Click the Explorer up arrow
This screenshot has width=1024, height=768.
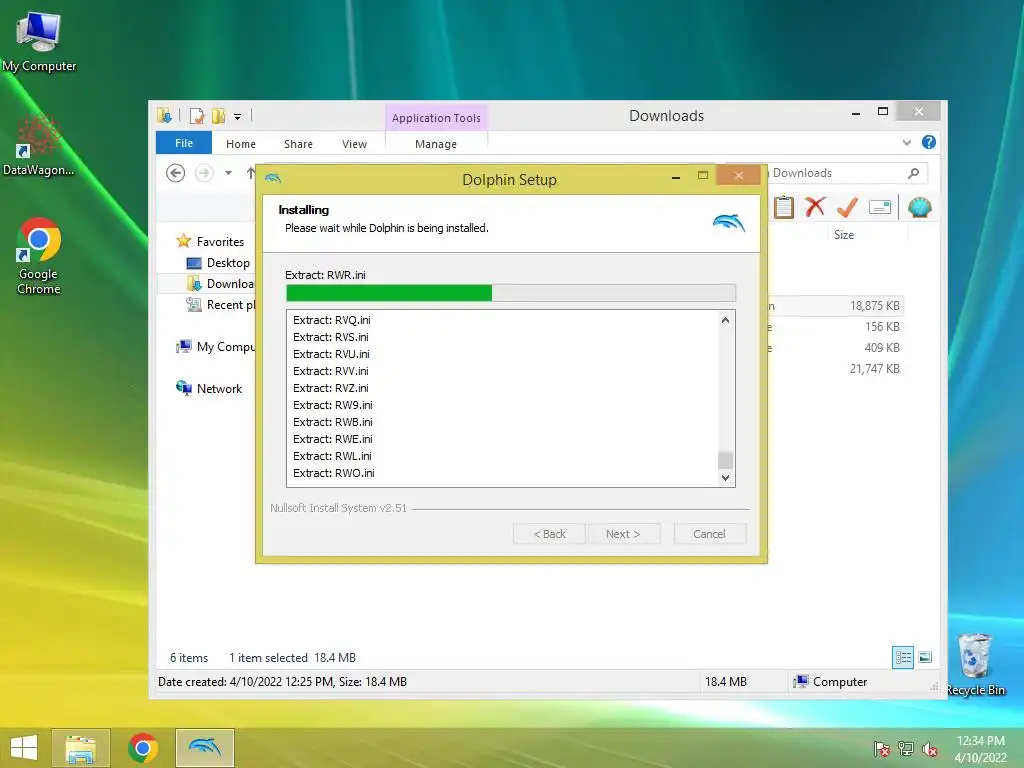251,173
